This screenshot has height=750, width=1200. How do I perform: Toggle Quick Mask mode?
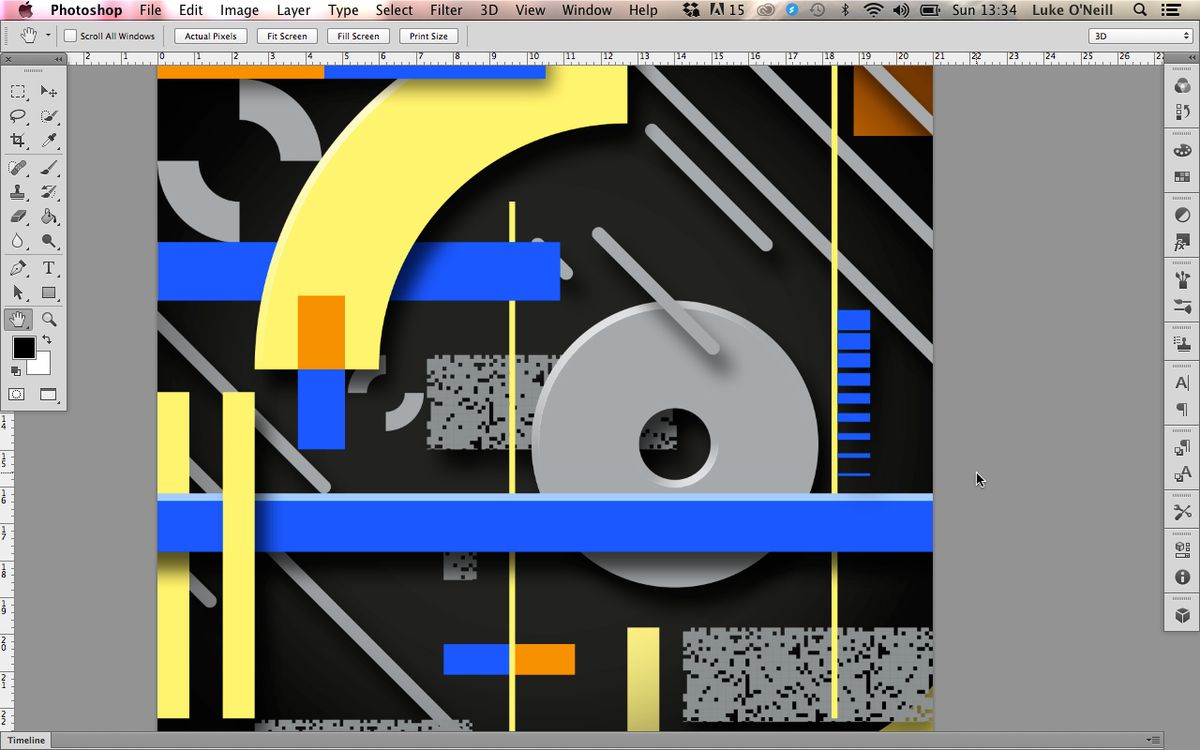pyautogui.click(x=17, y=394)
